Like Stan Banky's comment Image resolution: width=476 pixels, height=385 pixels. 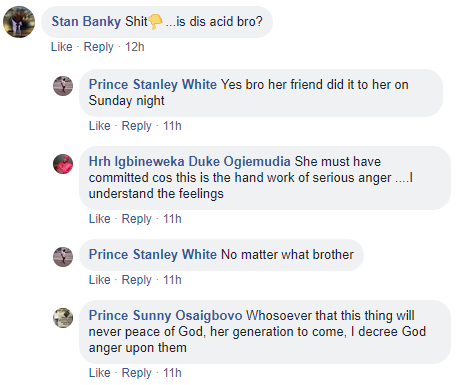62,47
